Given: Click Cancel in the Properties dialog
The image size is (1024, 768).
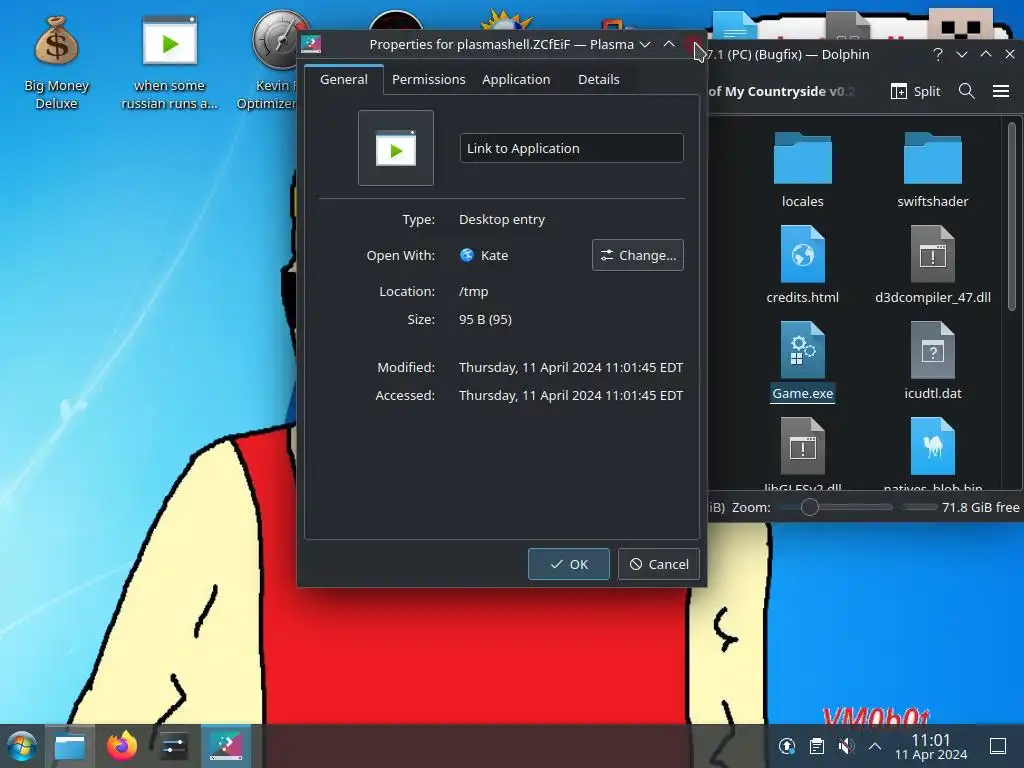Looking at the screenshot, I should (658, 564).
